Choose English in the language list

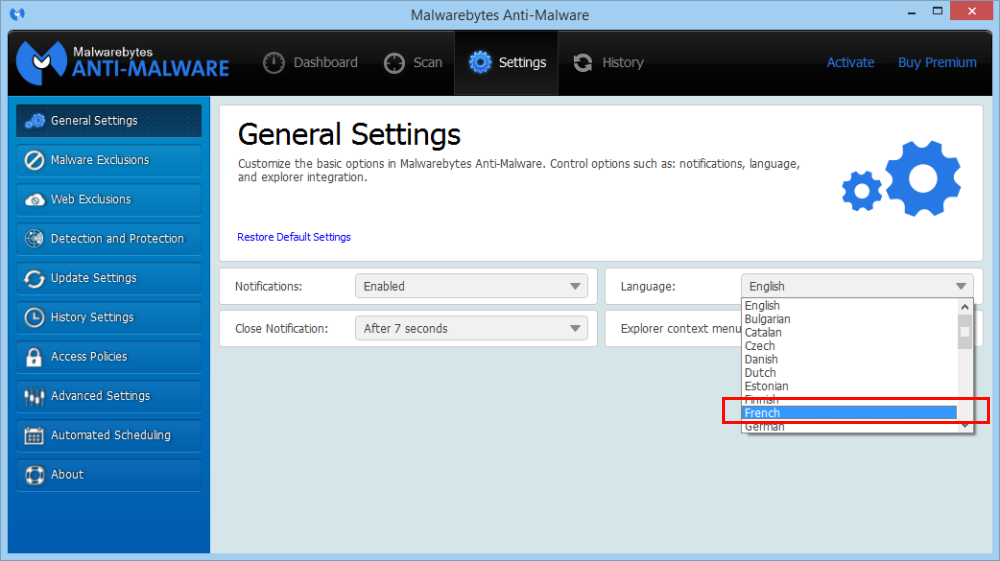(x=849, y=306)
